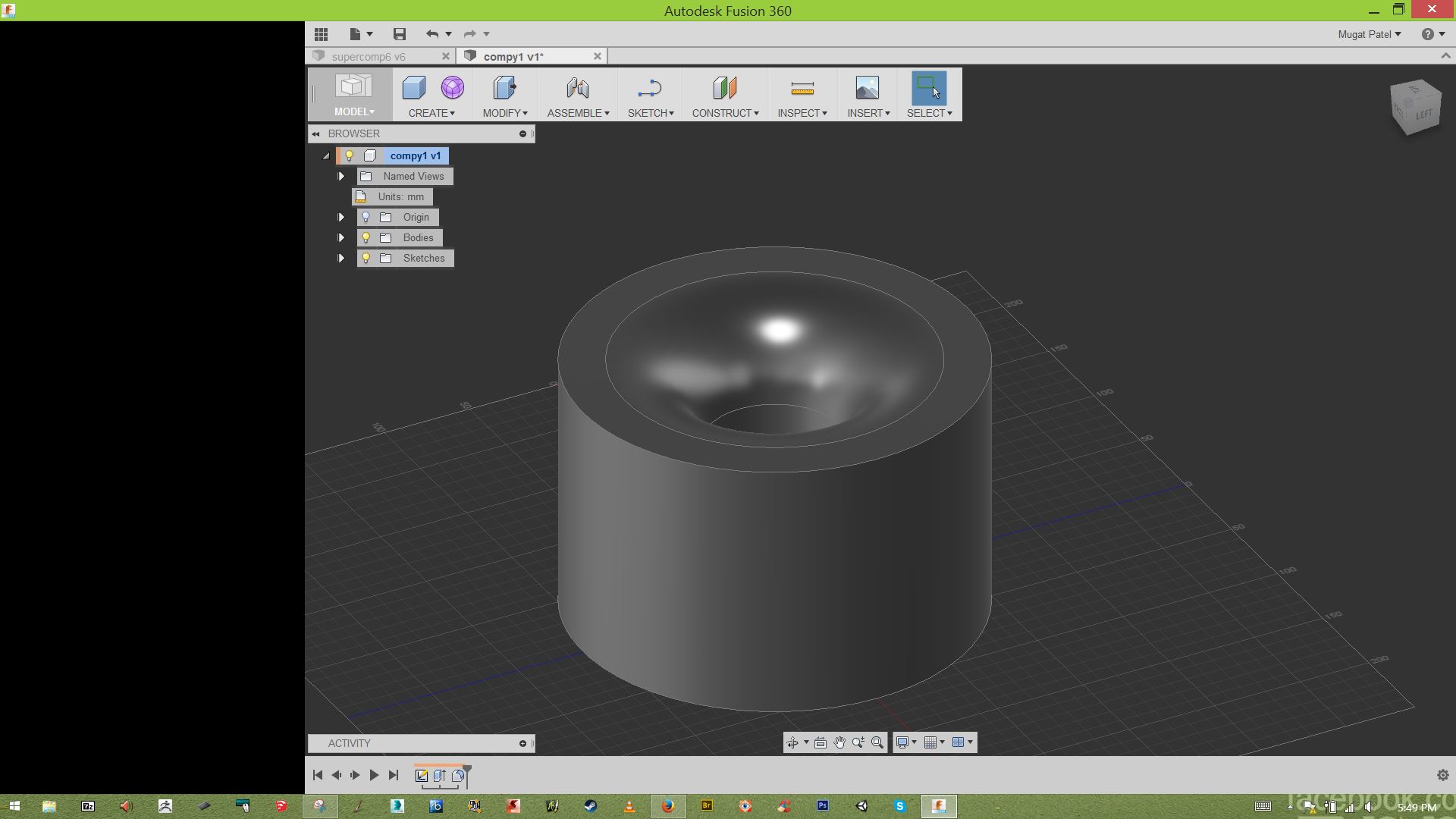The width and height of the screenshot is (1456, 819).
Task: Activate the Pan tool in navigation bar
Action: point(839,742)
